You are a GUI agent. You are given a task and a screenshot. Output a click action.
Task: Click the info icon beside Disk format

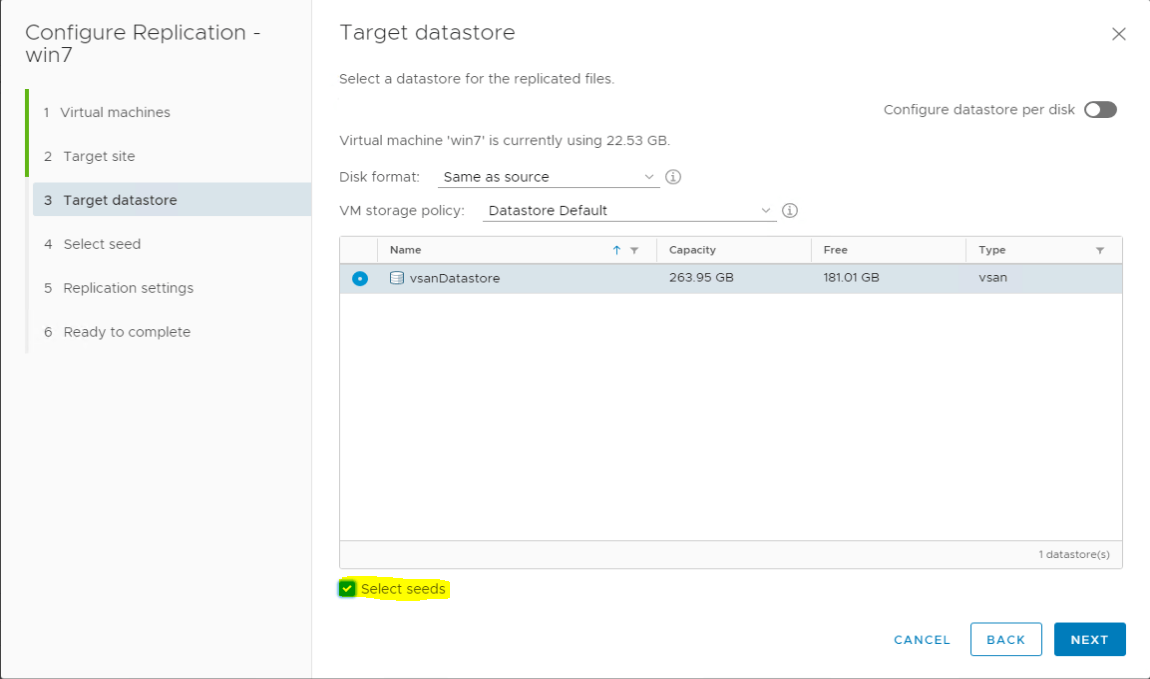pyautogui.click(x=673, y=177)
